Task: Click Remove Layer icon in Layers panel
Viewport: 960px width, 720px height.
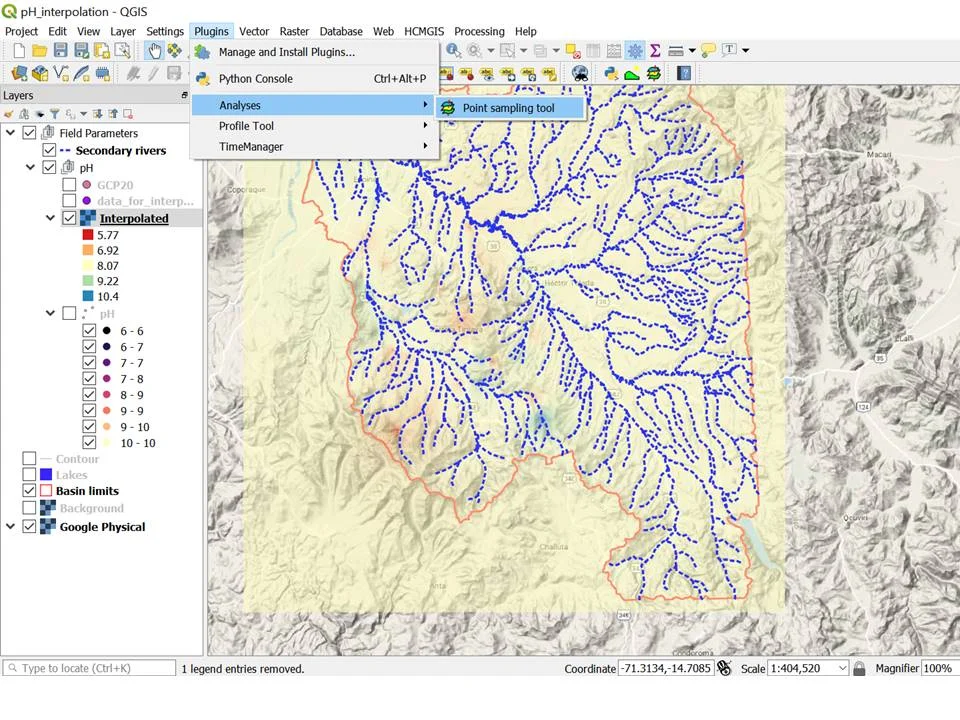Action: 128,114
